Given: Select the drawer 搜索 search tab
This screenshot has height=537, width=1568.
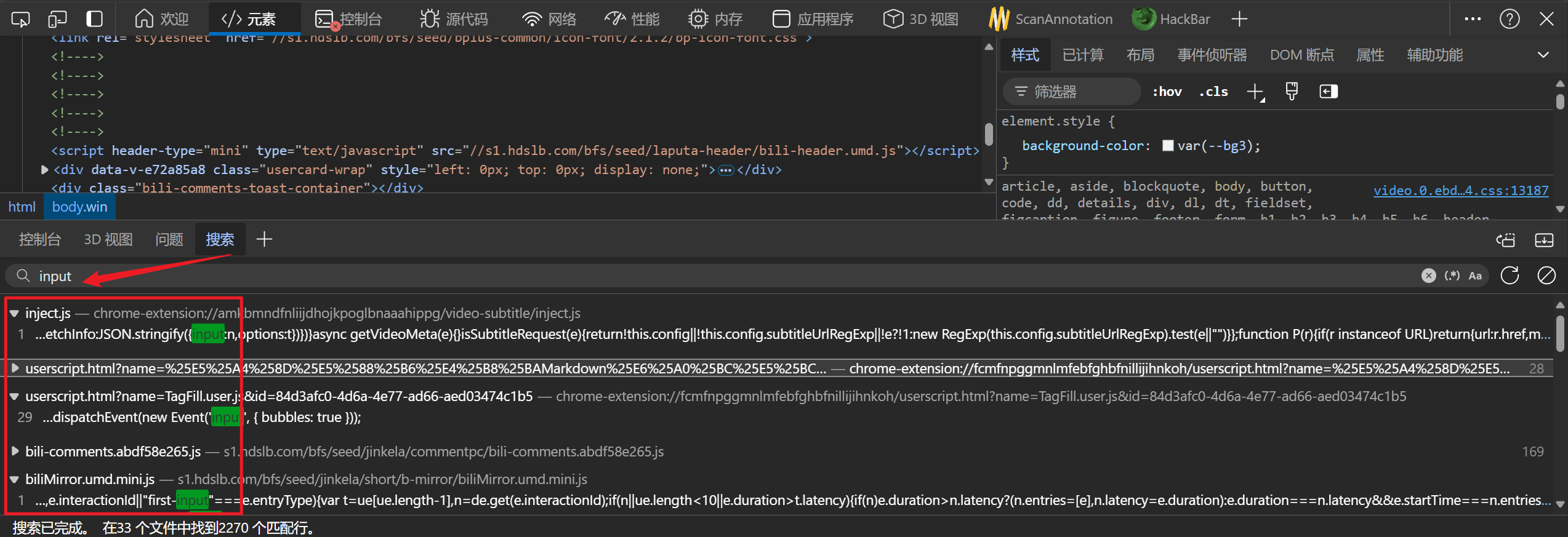Looking at the screenshot, I should [x=220, y=239].
